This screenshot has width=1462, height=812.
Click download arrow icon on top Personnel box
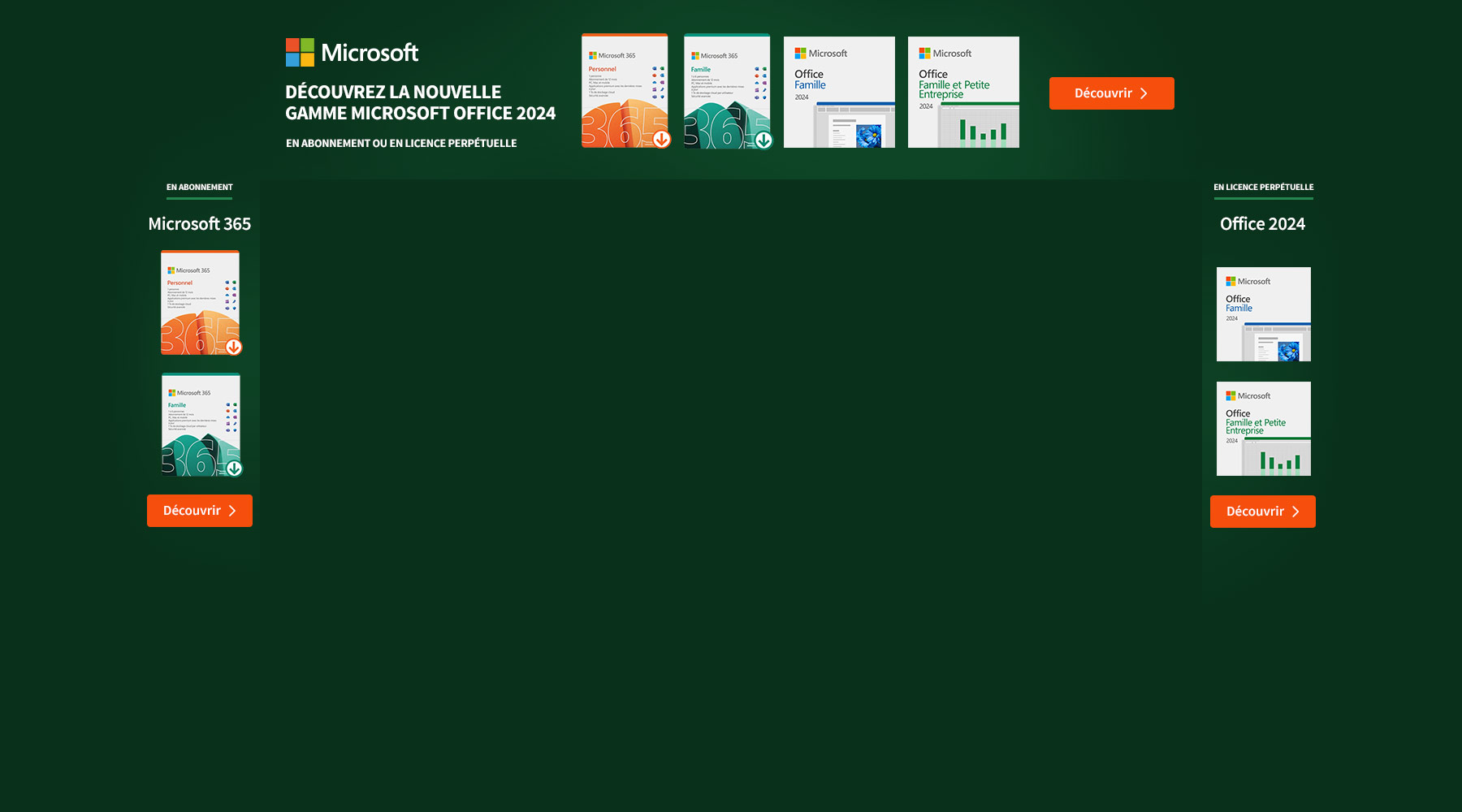point(662,140)
